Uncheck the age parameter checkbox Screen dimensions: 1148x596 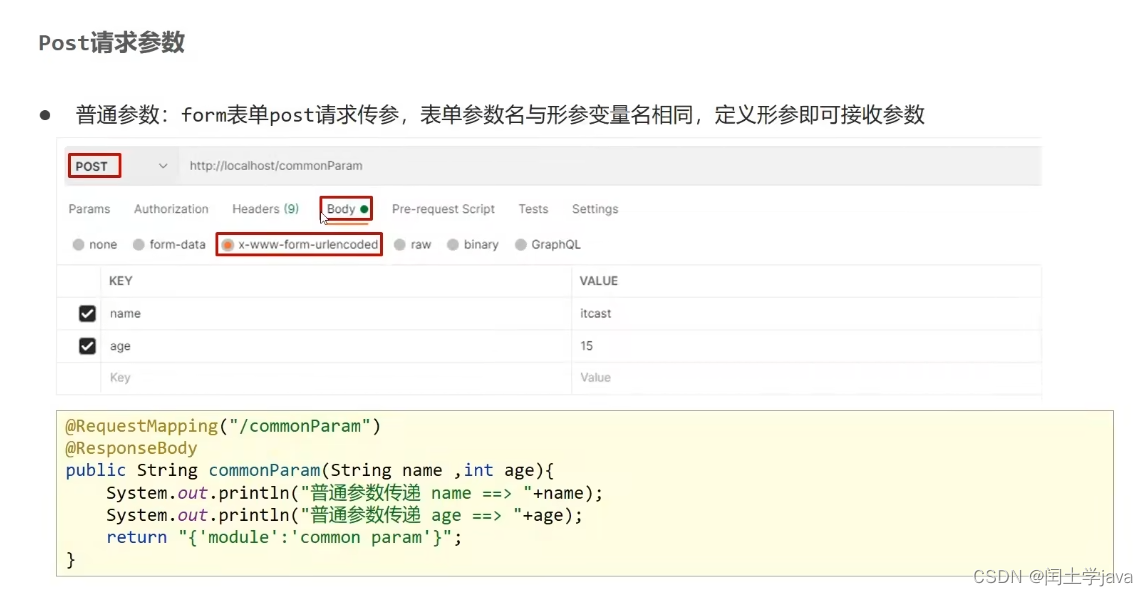[87, 346]
